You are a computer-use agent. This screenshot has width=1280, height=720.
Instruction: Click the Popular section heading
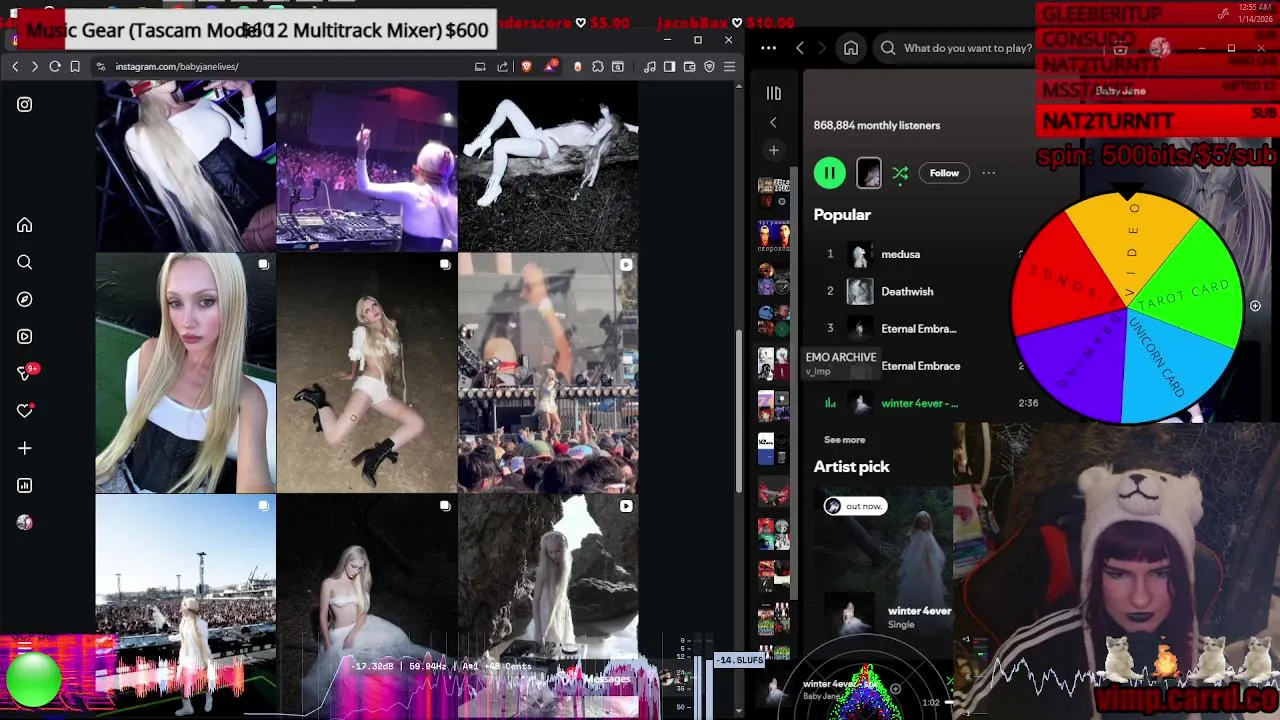click(842, 215)
